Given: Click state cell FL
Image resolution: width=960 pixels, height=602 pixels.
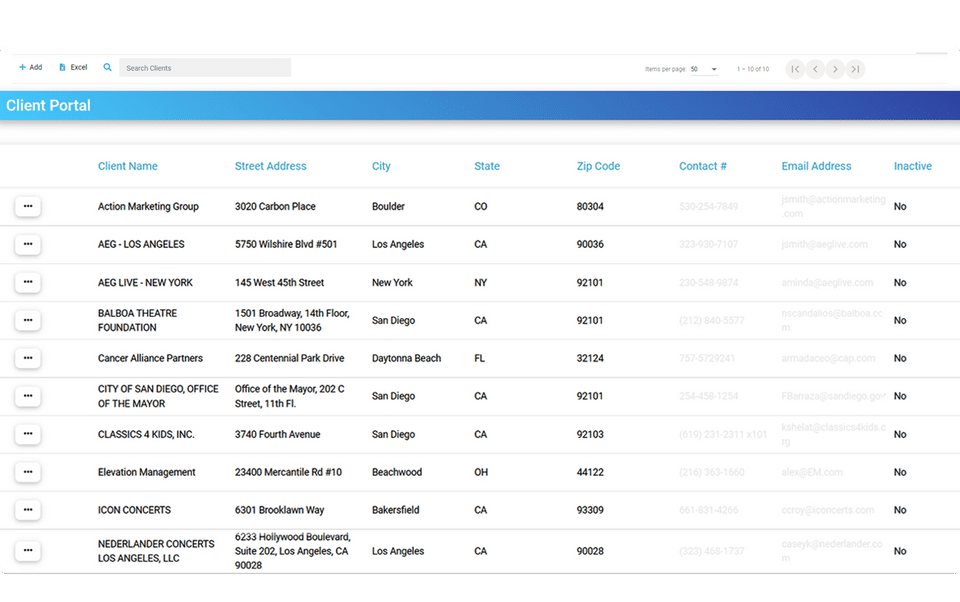Looking at the screenshot, I should [479, 358].
